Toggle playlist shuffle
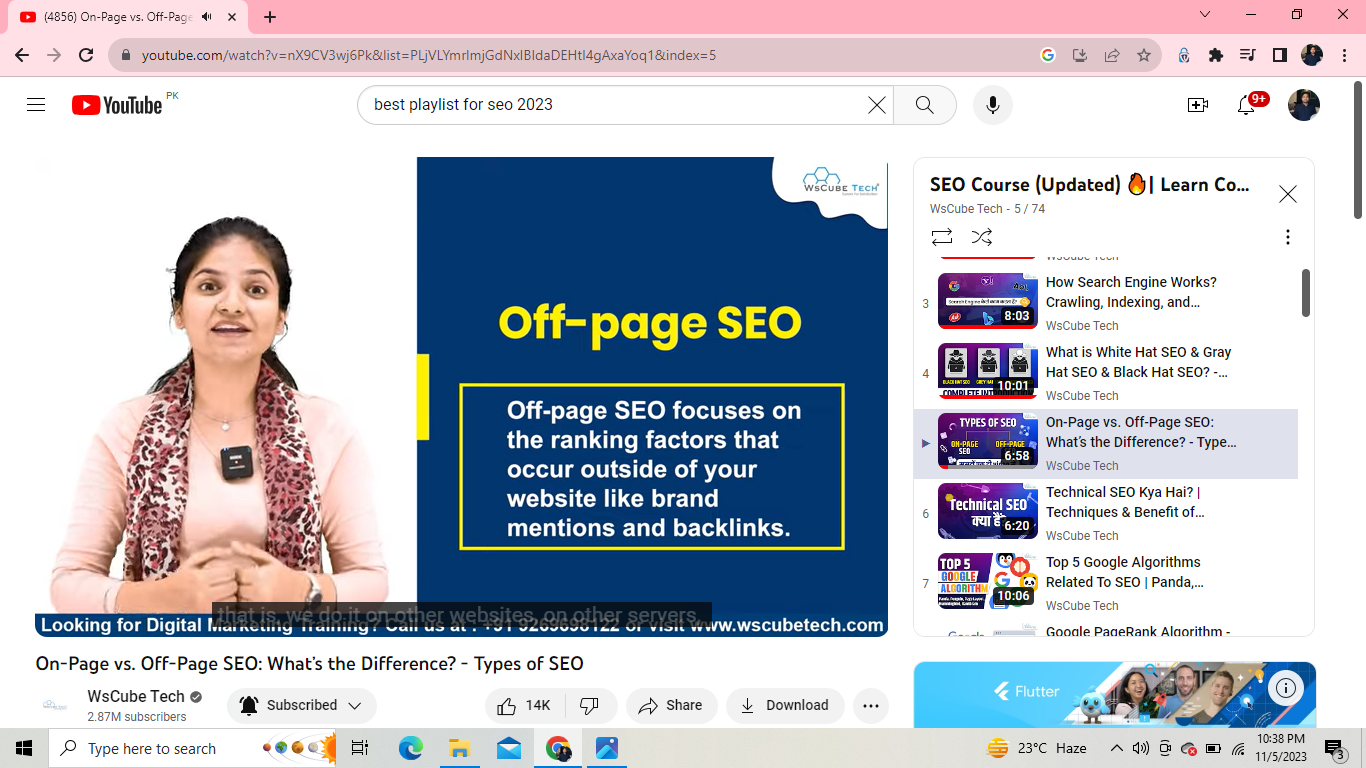1366x768 pixels. pos(982,237)
